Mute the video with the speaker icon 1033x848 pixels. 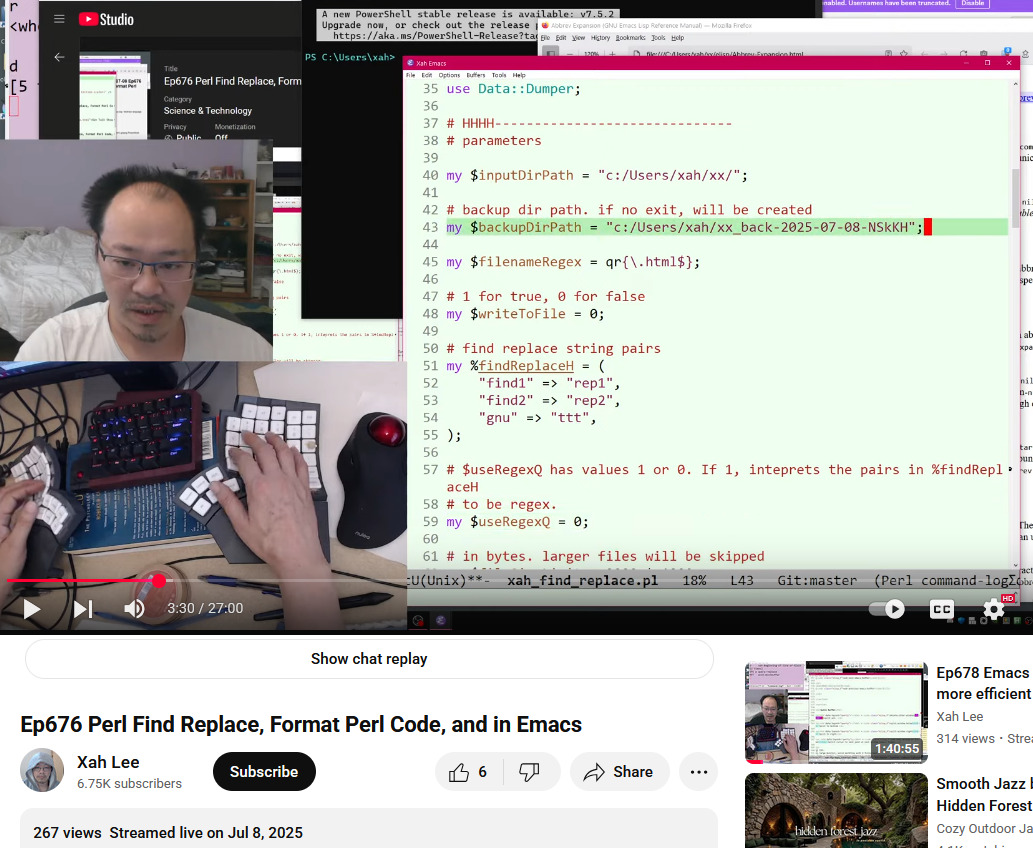134,608
